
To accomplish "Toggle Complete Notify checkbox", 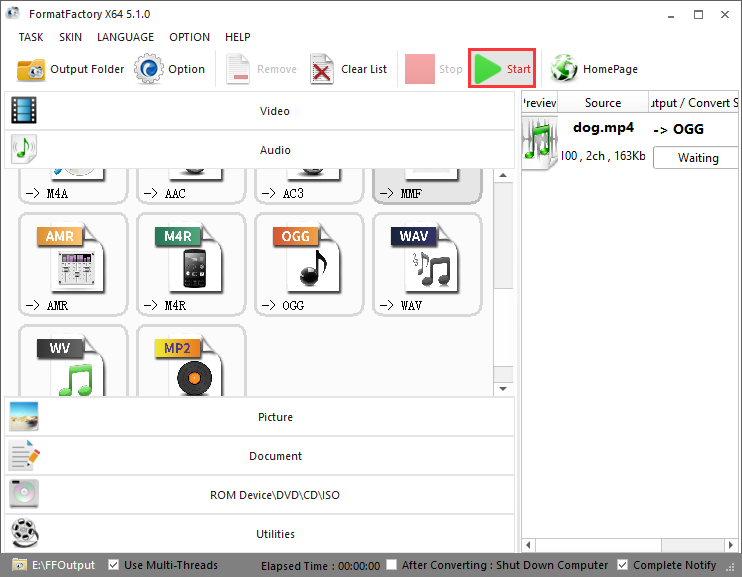I will coord(623,565).
